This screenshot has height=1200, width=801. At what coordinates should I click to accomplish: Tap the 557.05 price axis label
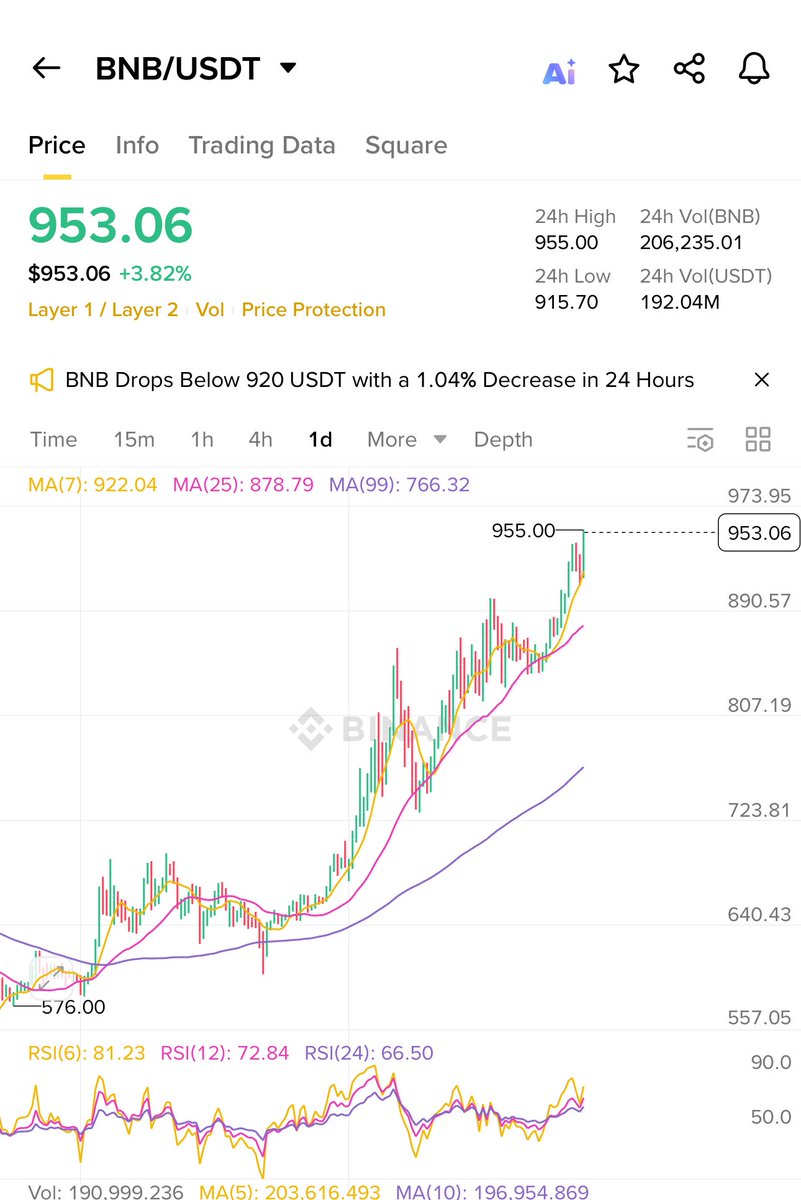760,1018
